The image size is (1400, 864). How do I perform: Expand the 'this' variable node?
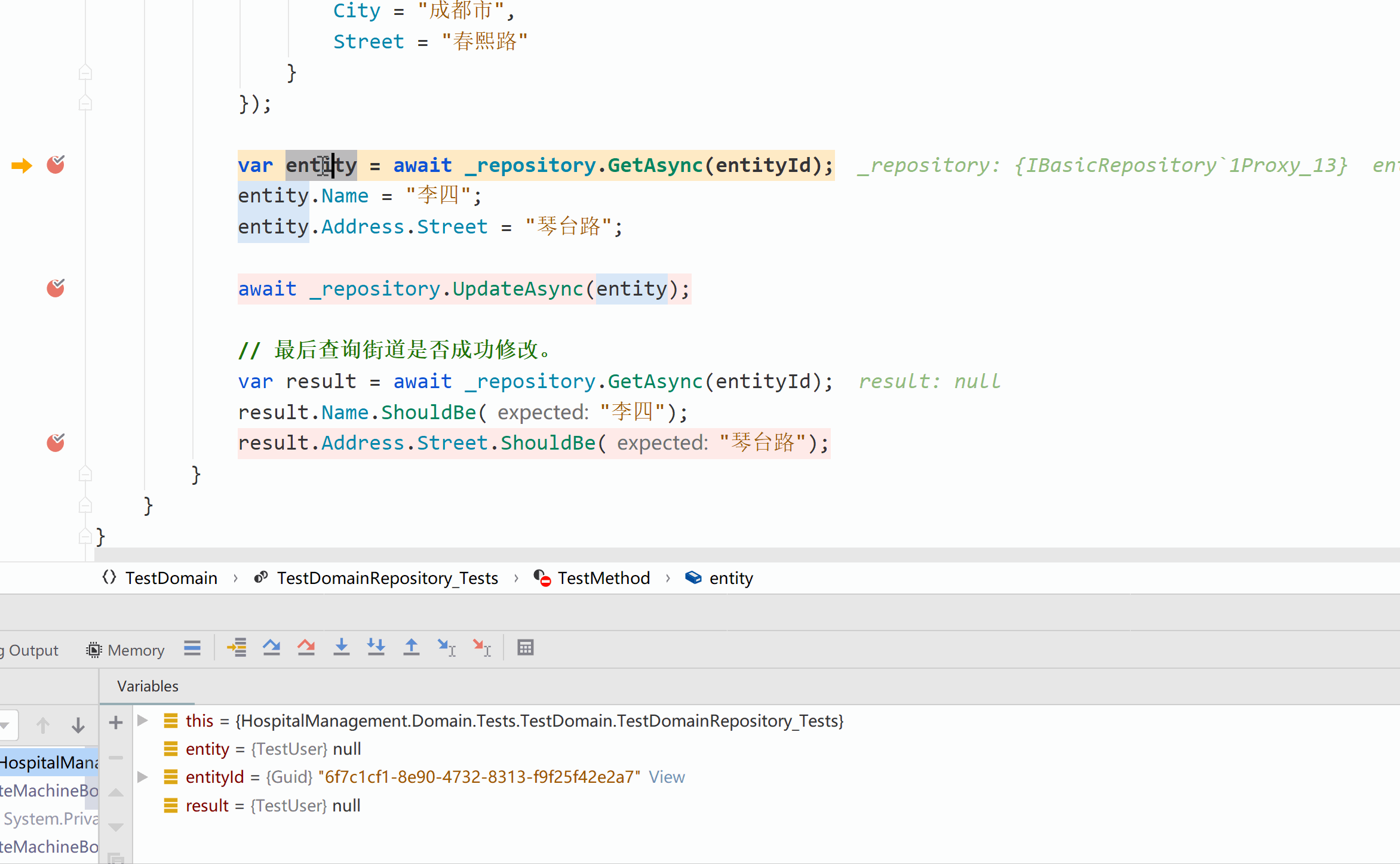[143, 721]
